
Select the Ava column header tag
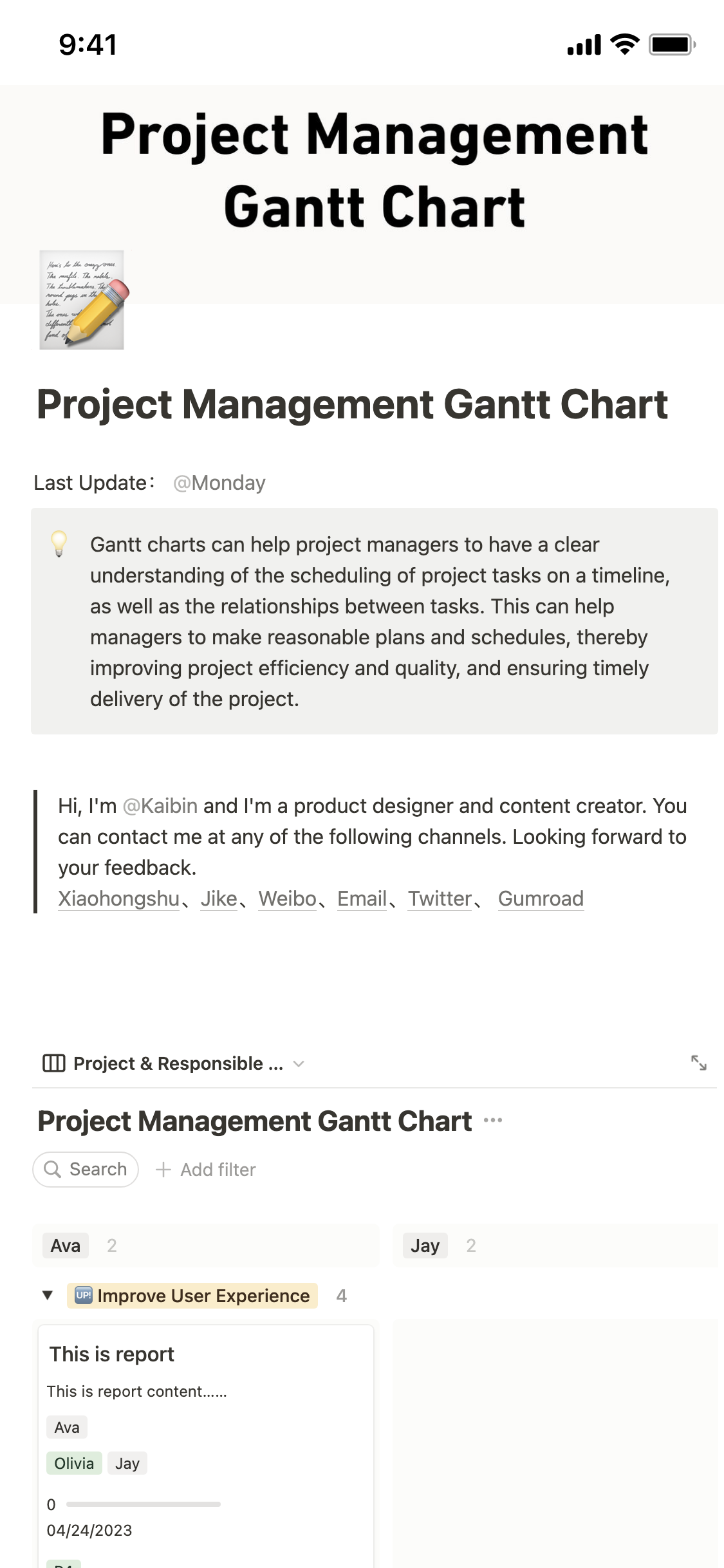click(x=66, y=1246)
